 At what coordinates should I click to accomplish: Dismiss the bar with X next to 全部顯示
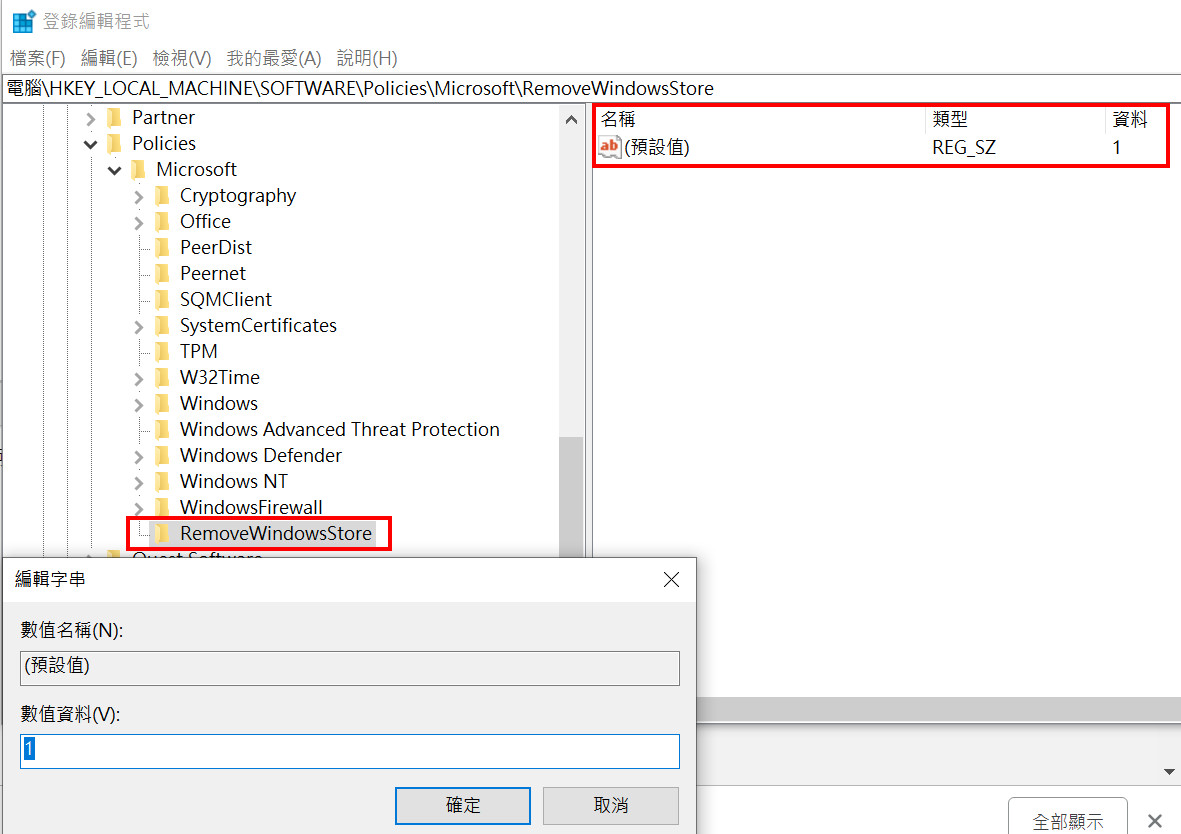coord(1155,820)
